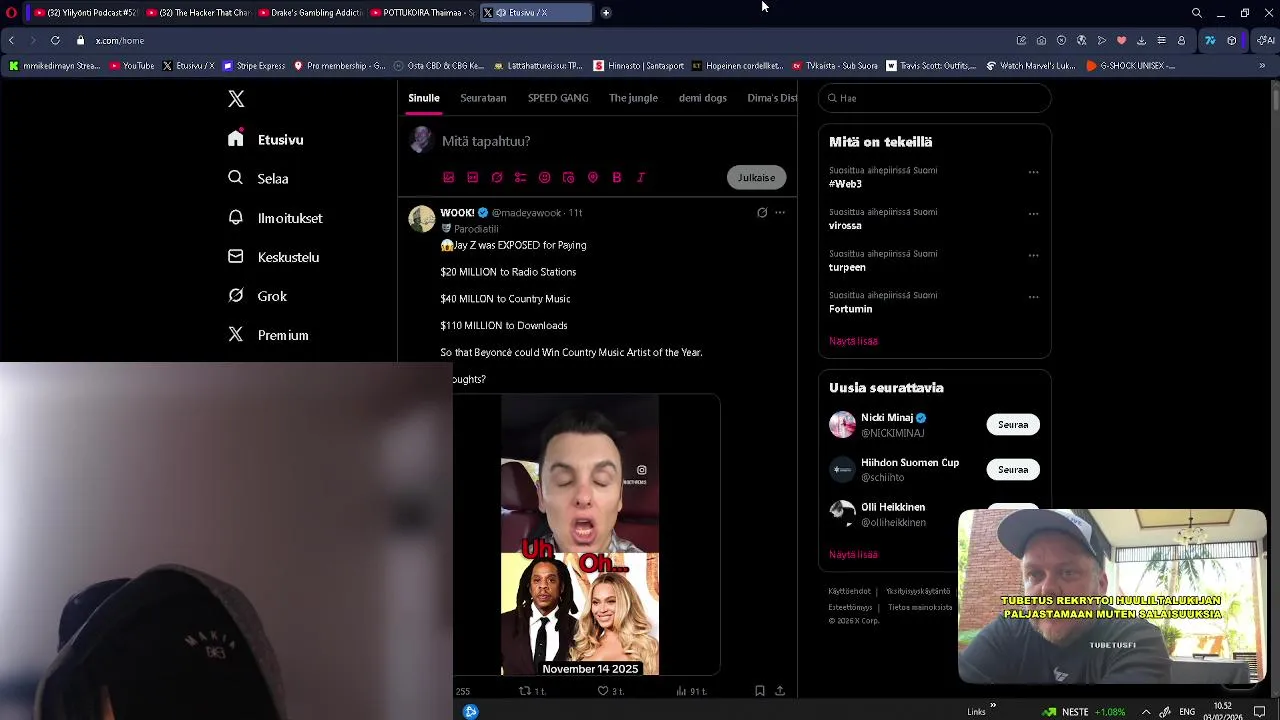1280x720 pixels.
Task: Open Windows notification center icon
Action: 1260,712
